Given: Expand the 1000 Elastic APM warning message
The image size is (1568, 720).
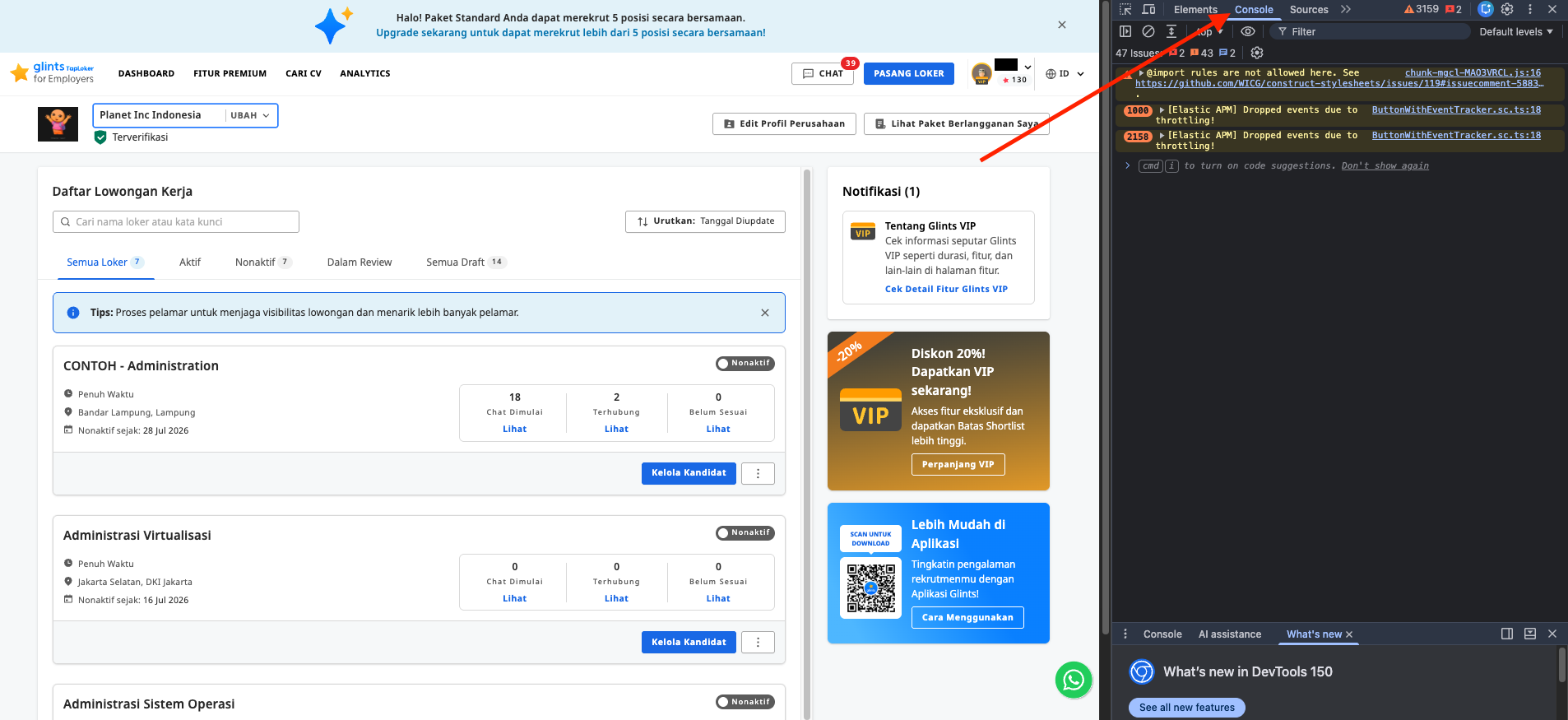Looking at the screenshot, I should click(x=1162, y=110).
